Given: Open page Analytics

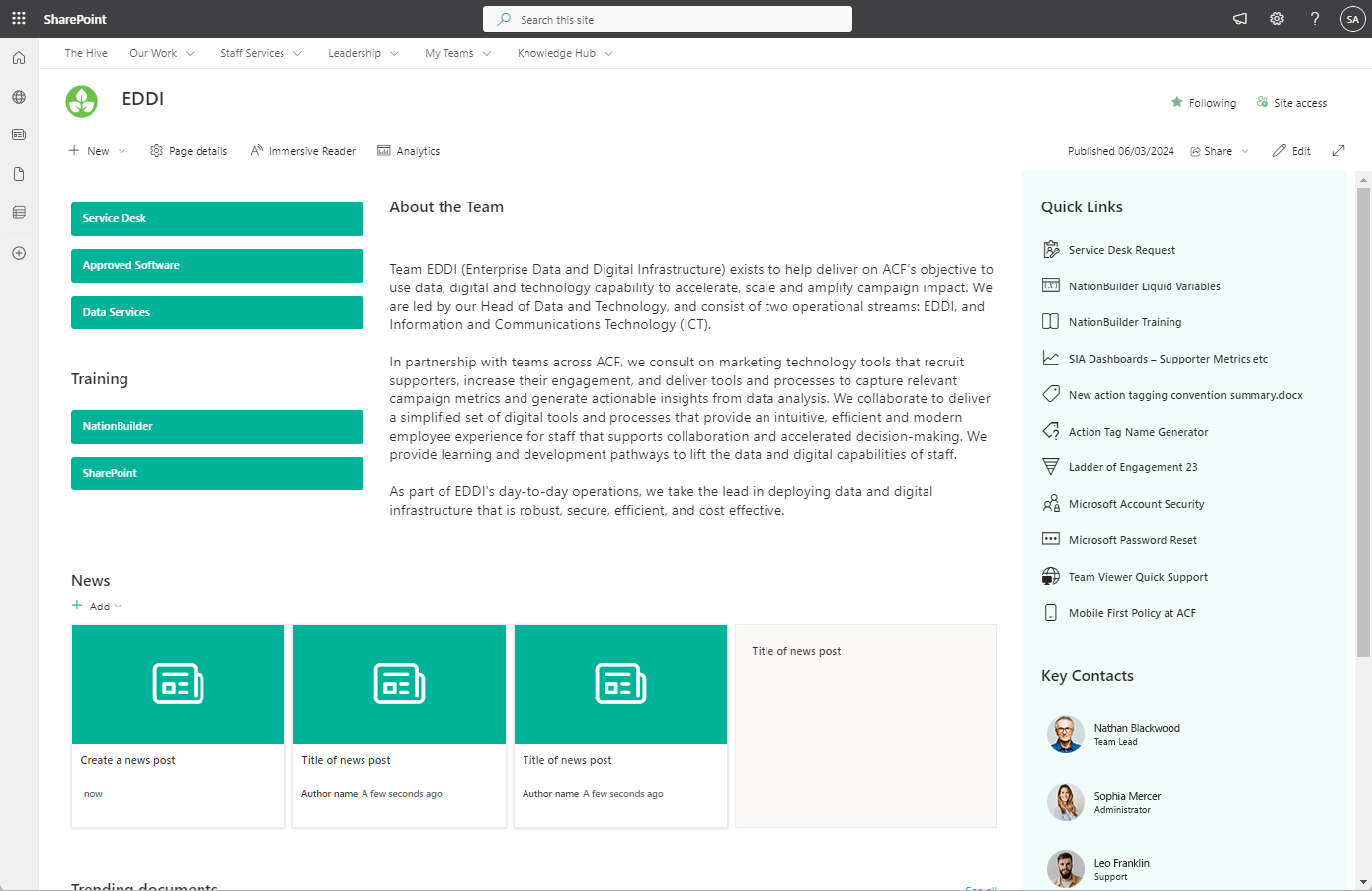Looking at the screenshot, I should click(409, 151).
